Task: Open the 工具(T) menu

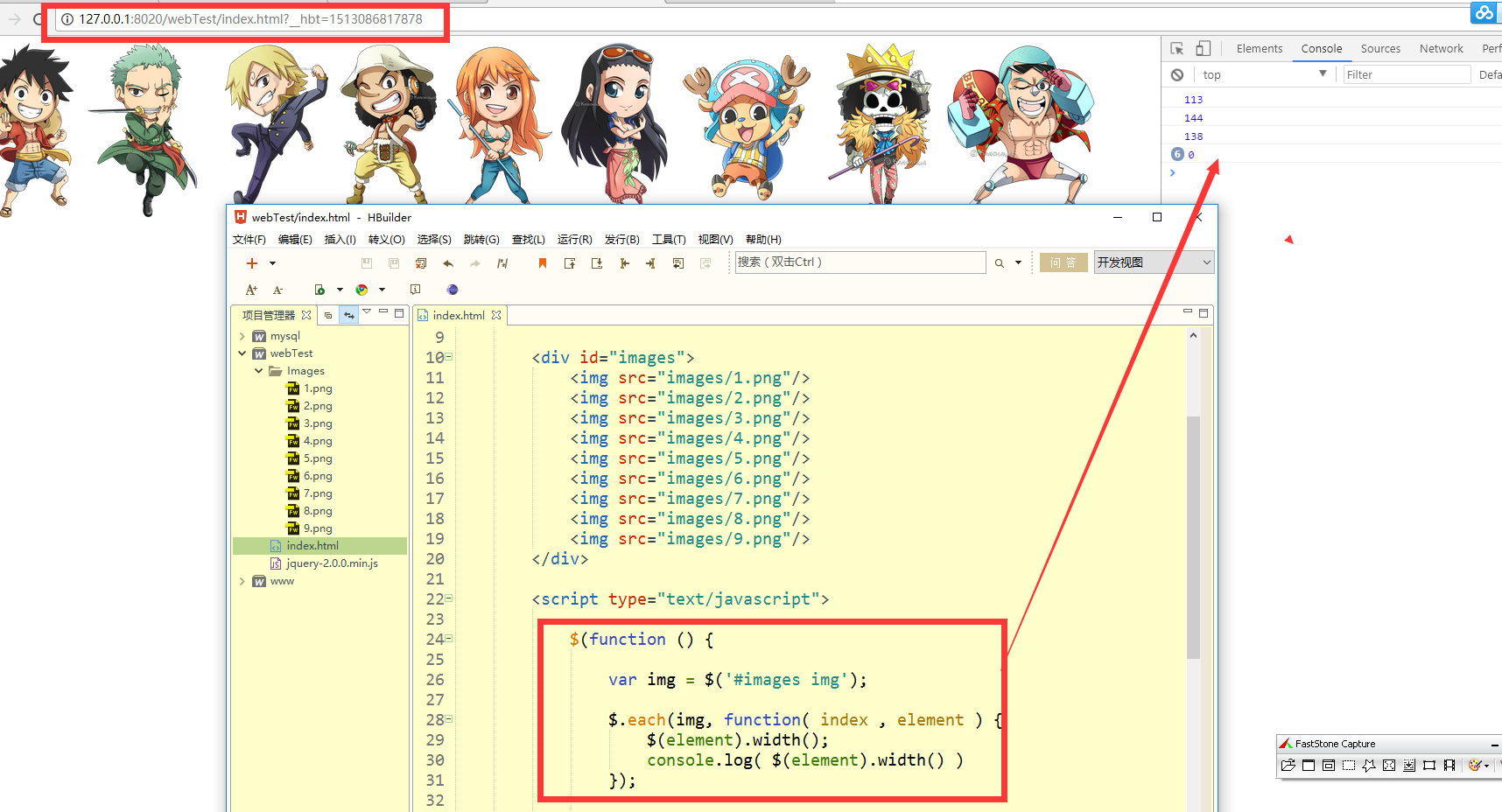Action: 669,240
